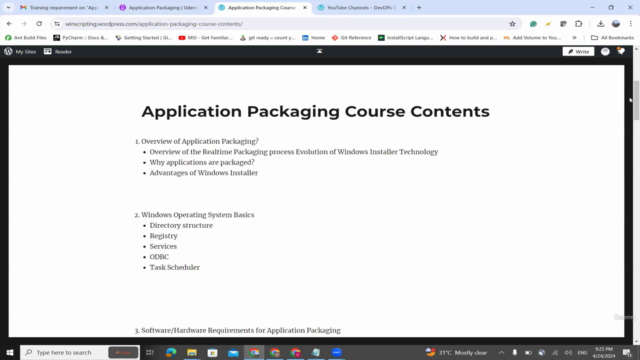Click the page vertical scrollbar thumb
This screenshot has height=360, width=640.
[x=636, y=100]
